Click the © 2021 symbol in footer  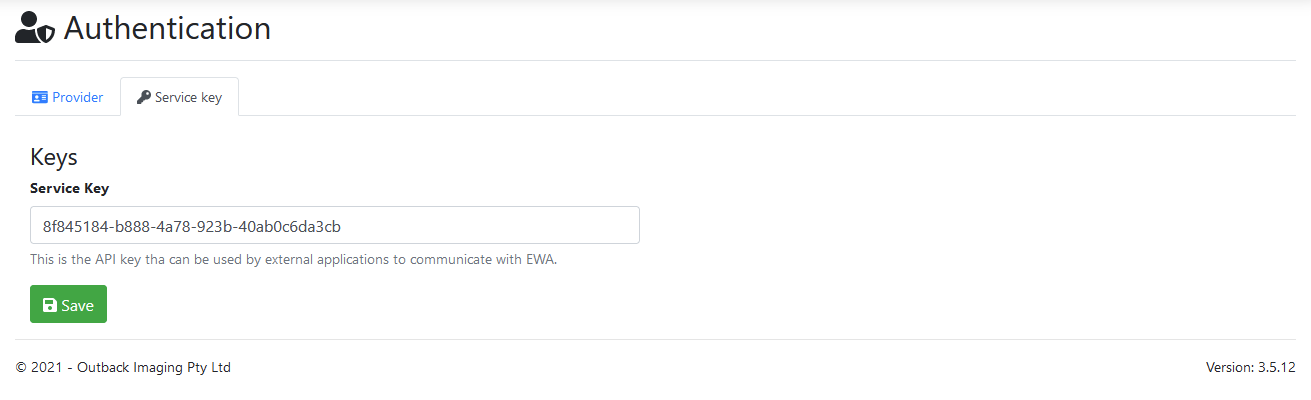(x=22, y=367)
